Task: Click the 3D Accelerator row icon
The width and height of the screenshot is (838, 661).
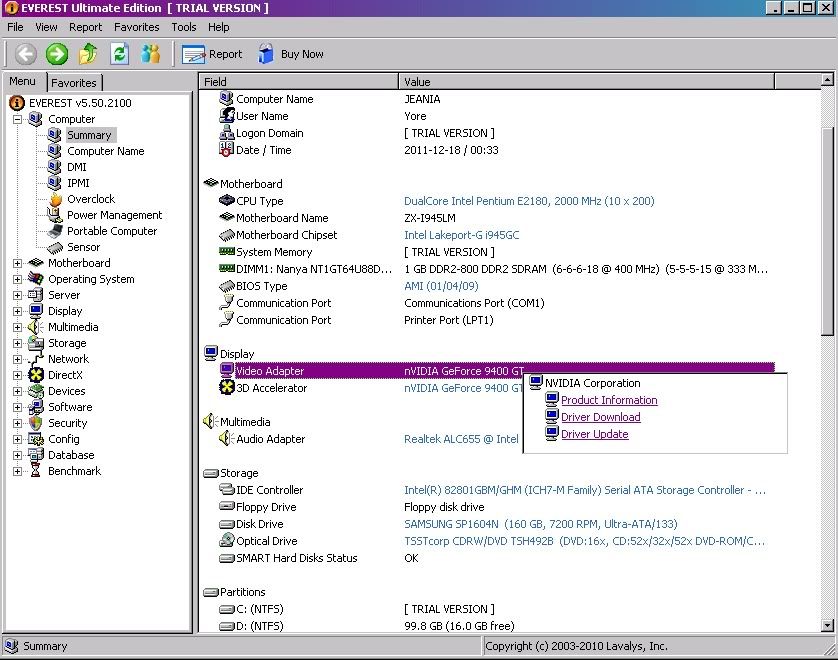Action: (x=227, y=387)
